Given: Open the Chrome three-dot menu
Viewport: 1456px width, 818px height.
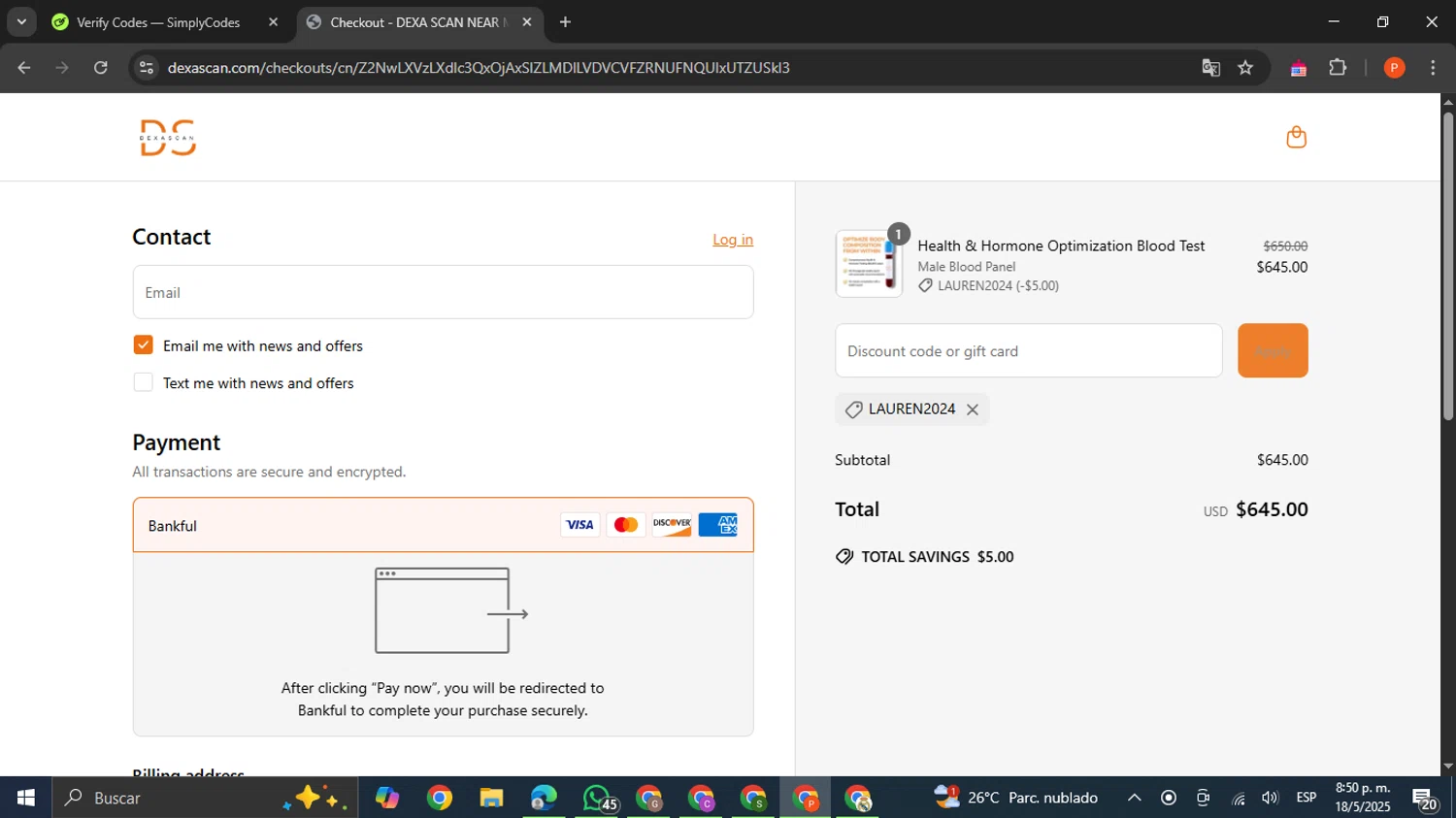Looking at the screenshot, I should [1433, 68].
